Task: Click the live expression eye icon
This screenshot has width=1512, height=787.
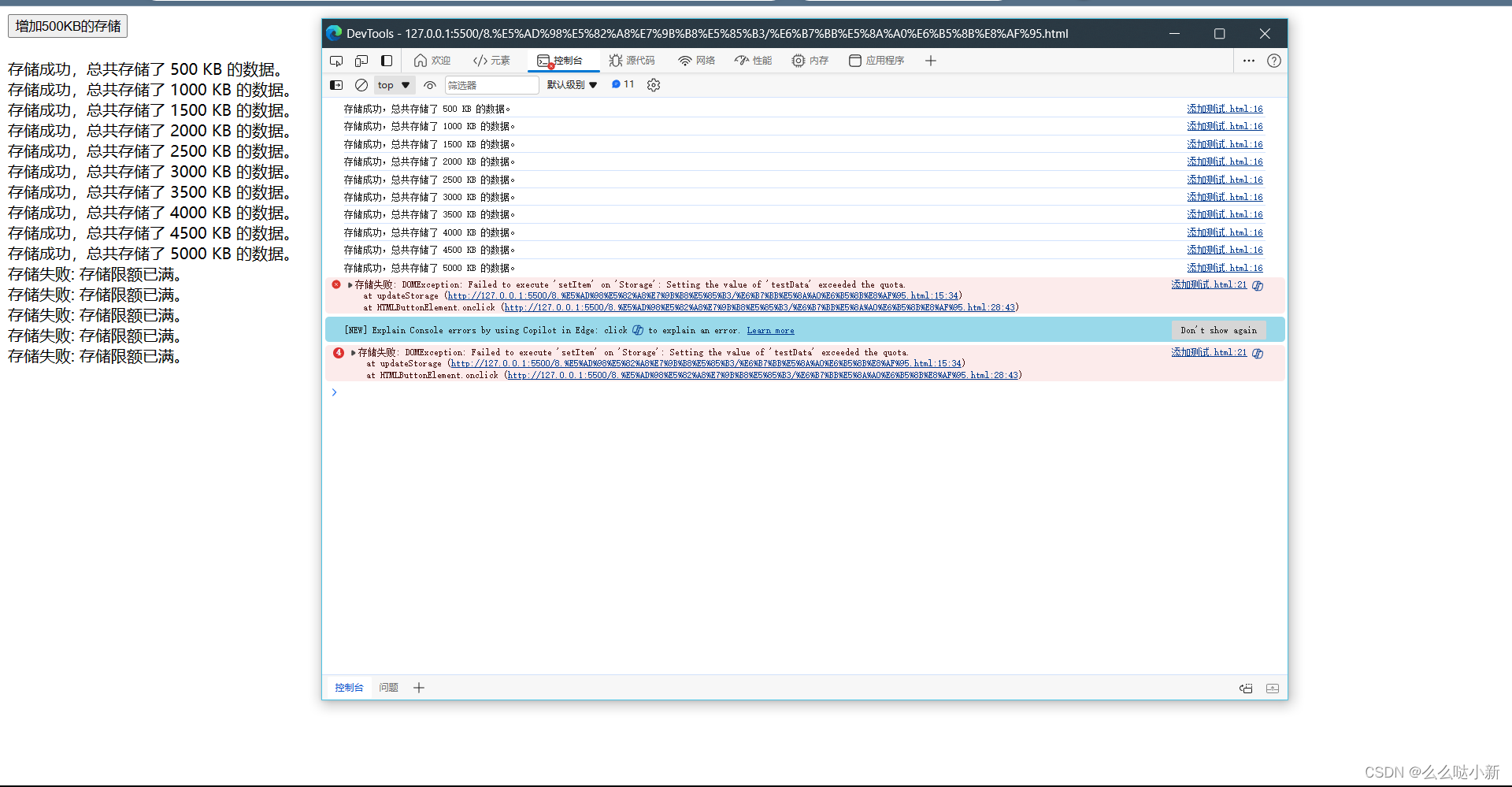Action: pyautogui.click(x=430, y=85)
